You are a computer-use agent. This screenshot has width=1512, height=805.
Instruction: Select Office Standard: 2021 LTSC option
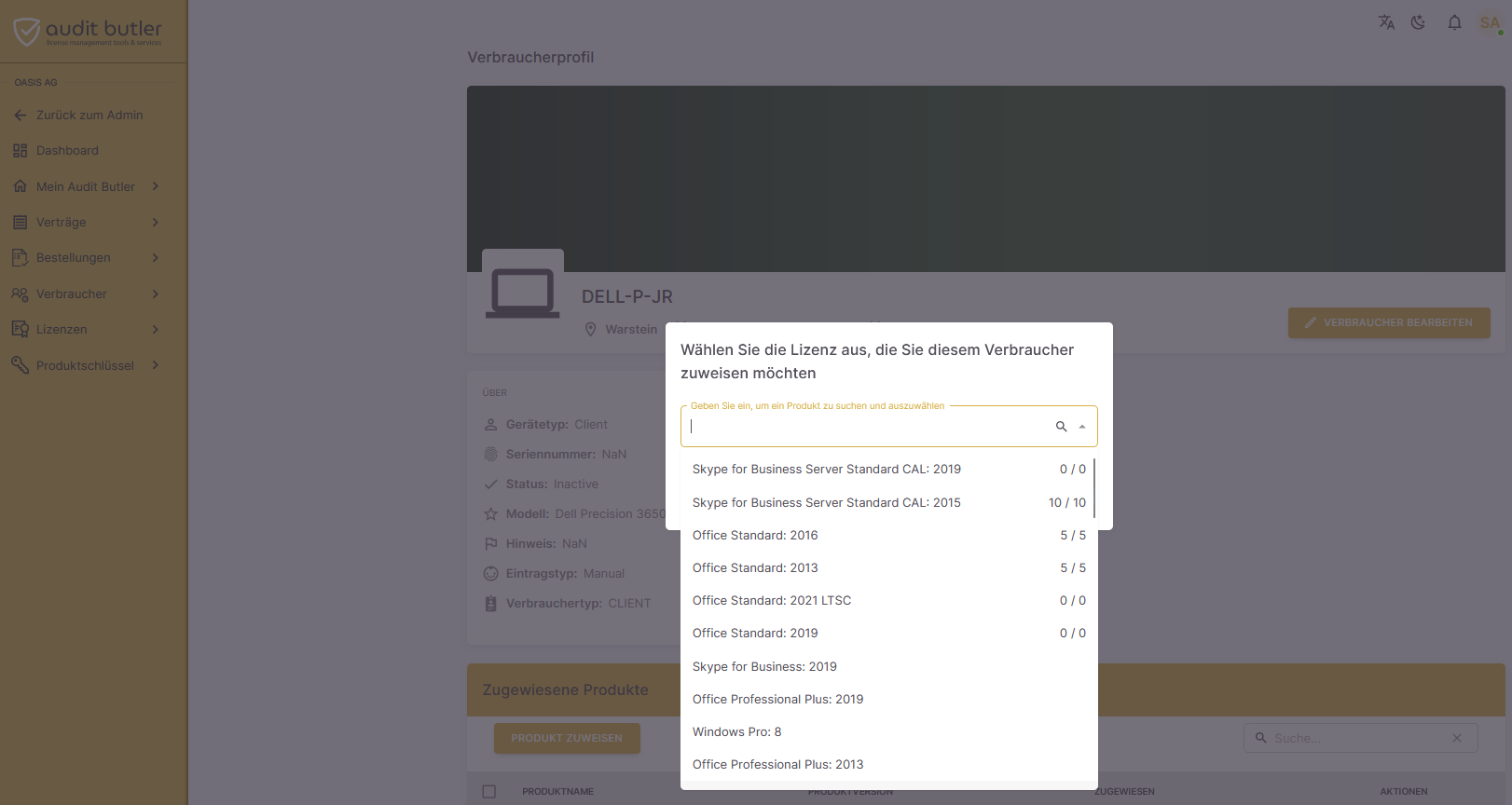(x=889, y=601)
